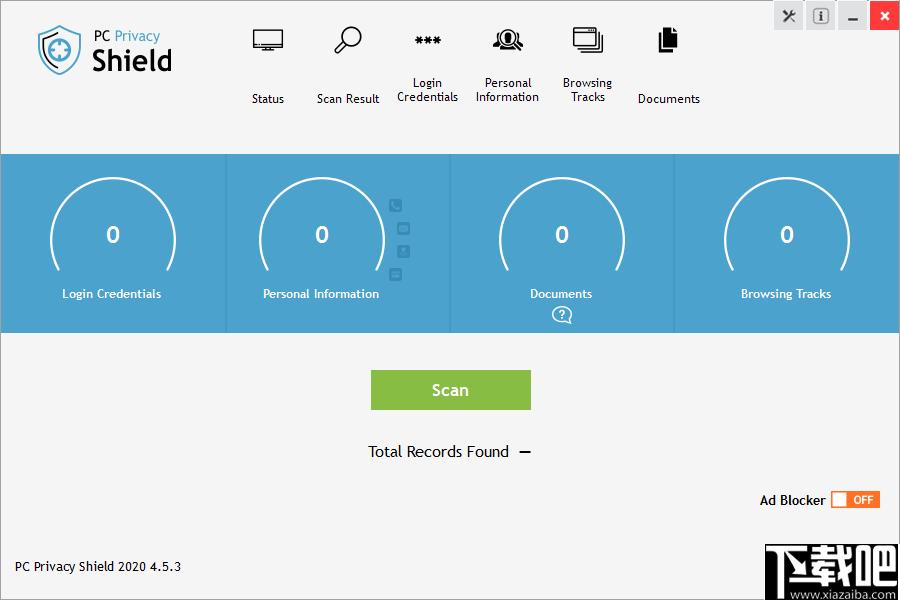900x600 pixels.
Task: Switch to the Status tab
Action: 267,66
